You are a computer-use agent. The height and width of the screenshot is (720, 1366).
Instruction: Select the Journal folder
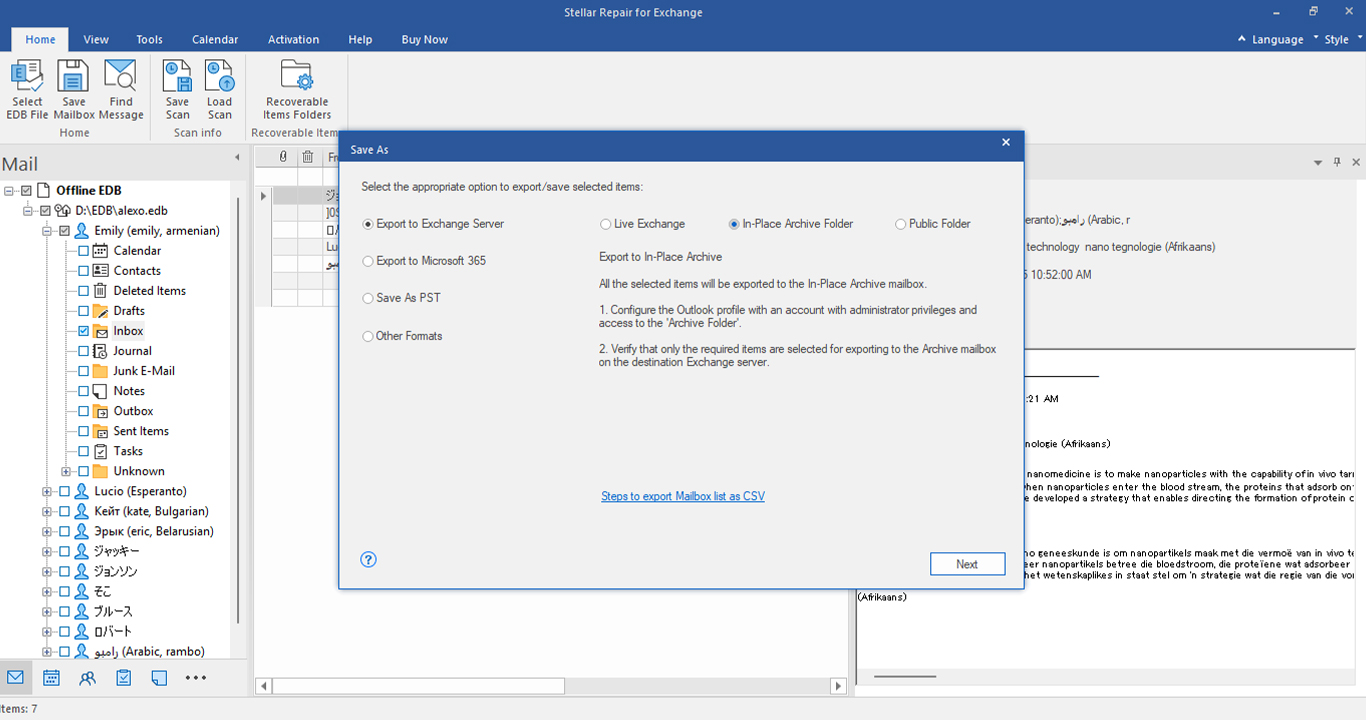pos(132,351)
